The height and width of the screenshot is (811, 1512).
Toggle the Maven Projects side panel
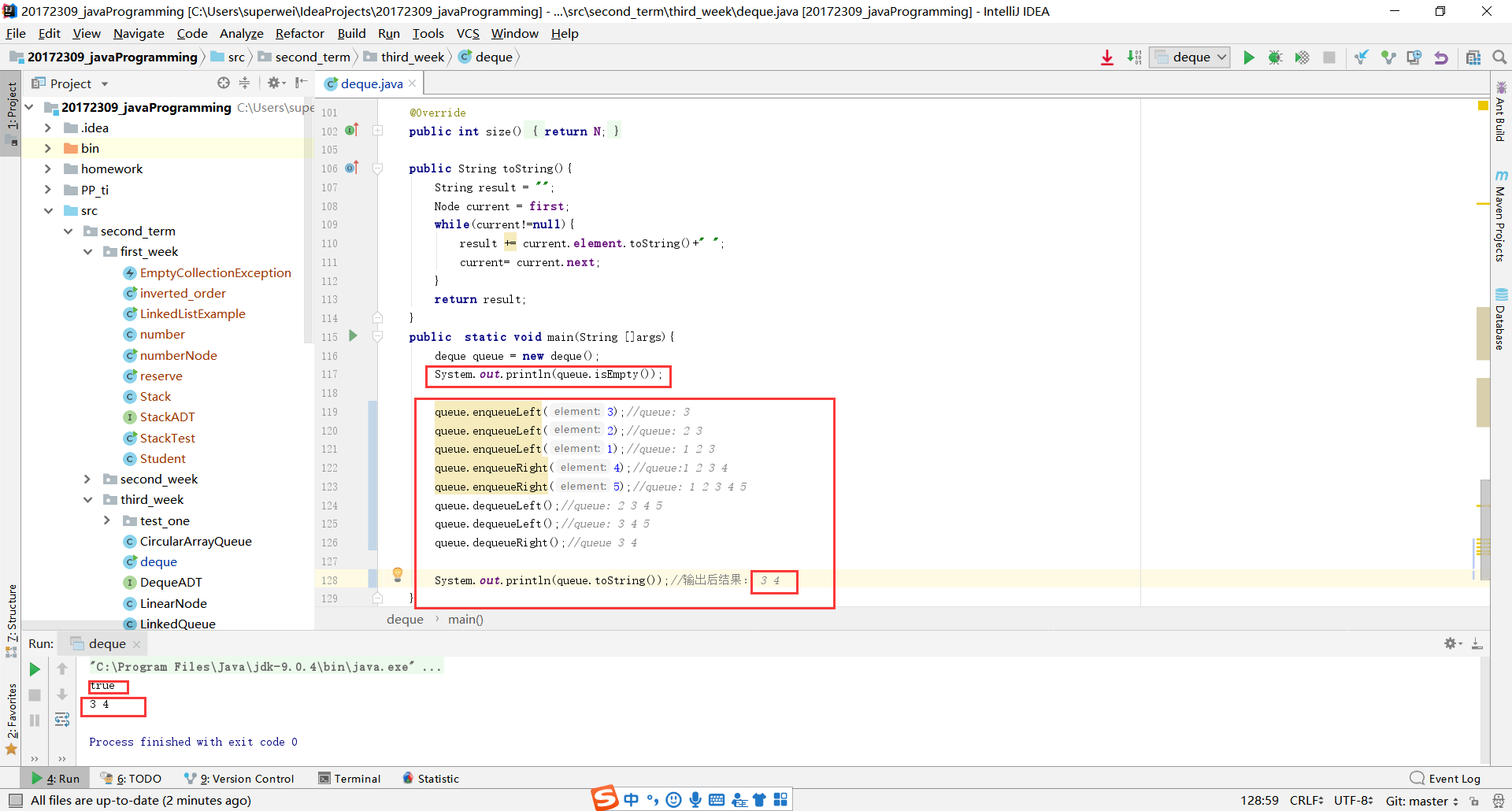1501,217
